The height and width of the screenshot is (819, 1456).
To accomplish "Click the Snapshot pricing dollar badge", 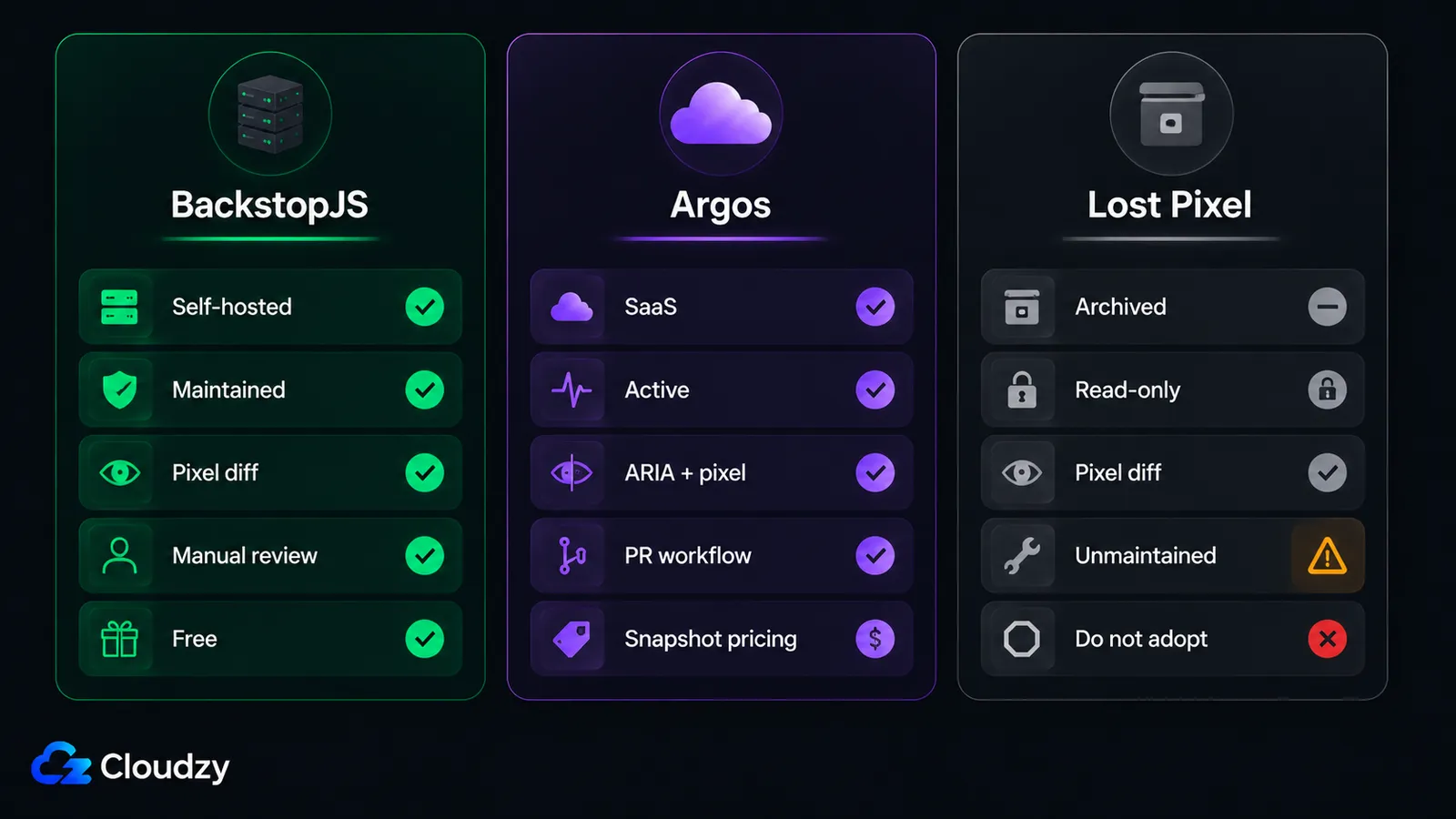I will point(875,639).
